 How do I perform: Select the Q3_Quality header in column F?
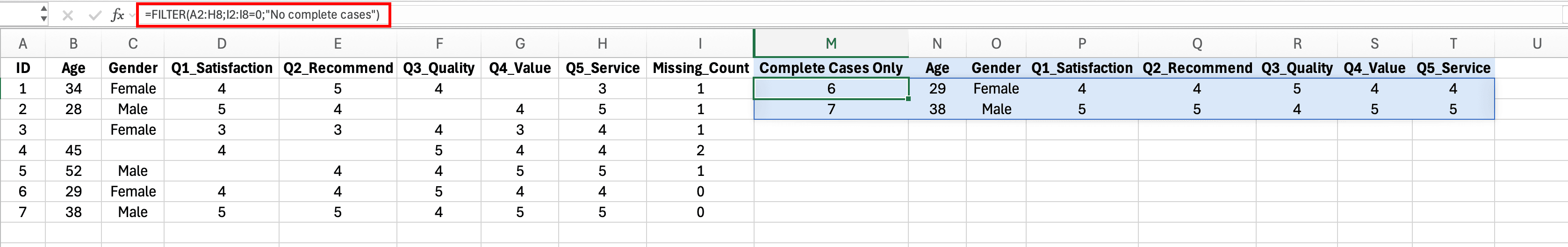coord(438,68)
